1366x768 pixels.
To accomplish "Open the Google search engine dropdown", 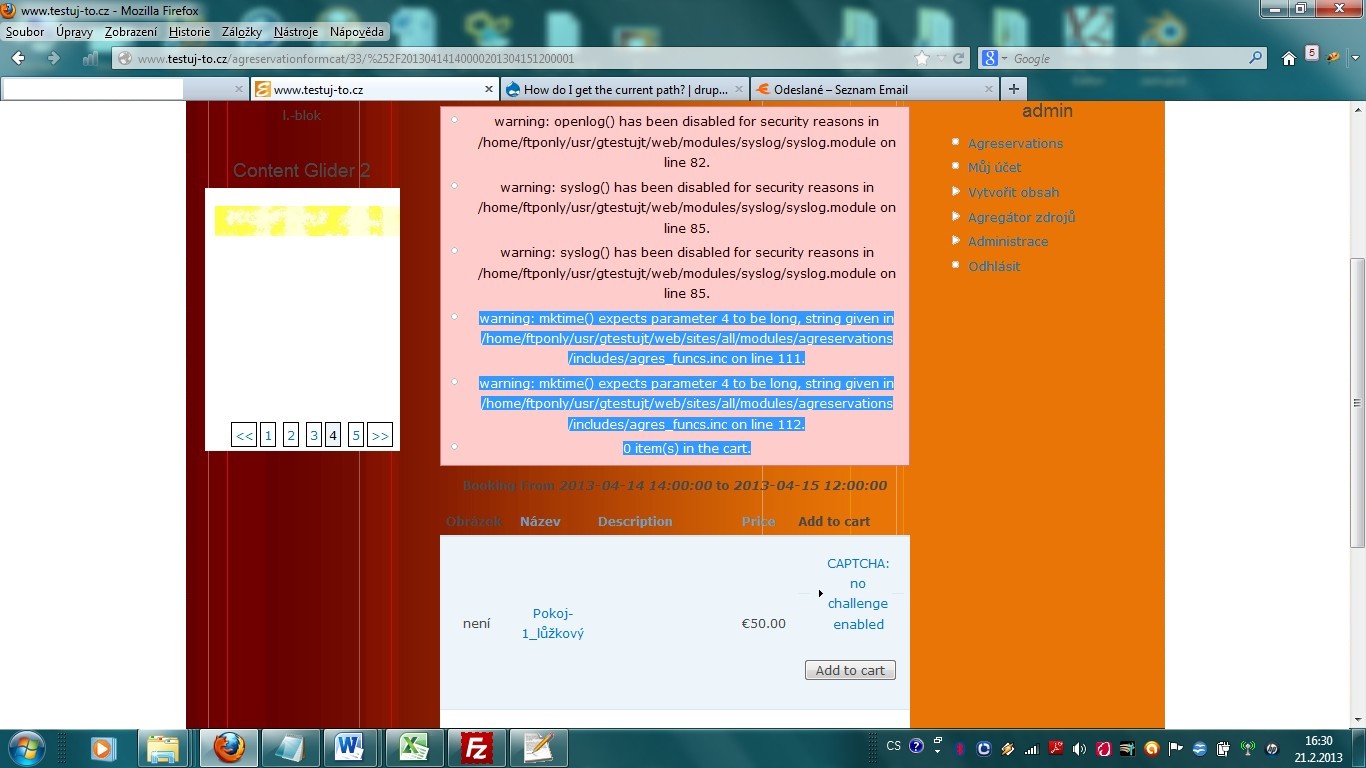I will (1004, 58).
